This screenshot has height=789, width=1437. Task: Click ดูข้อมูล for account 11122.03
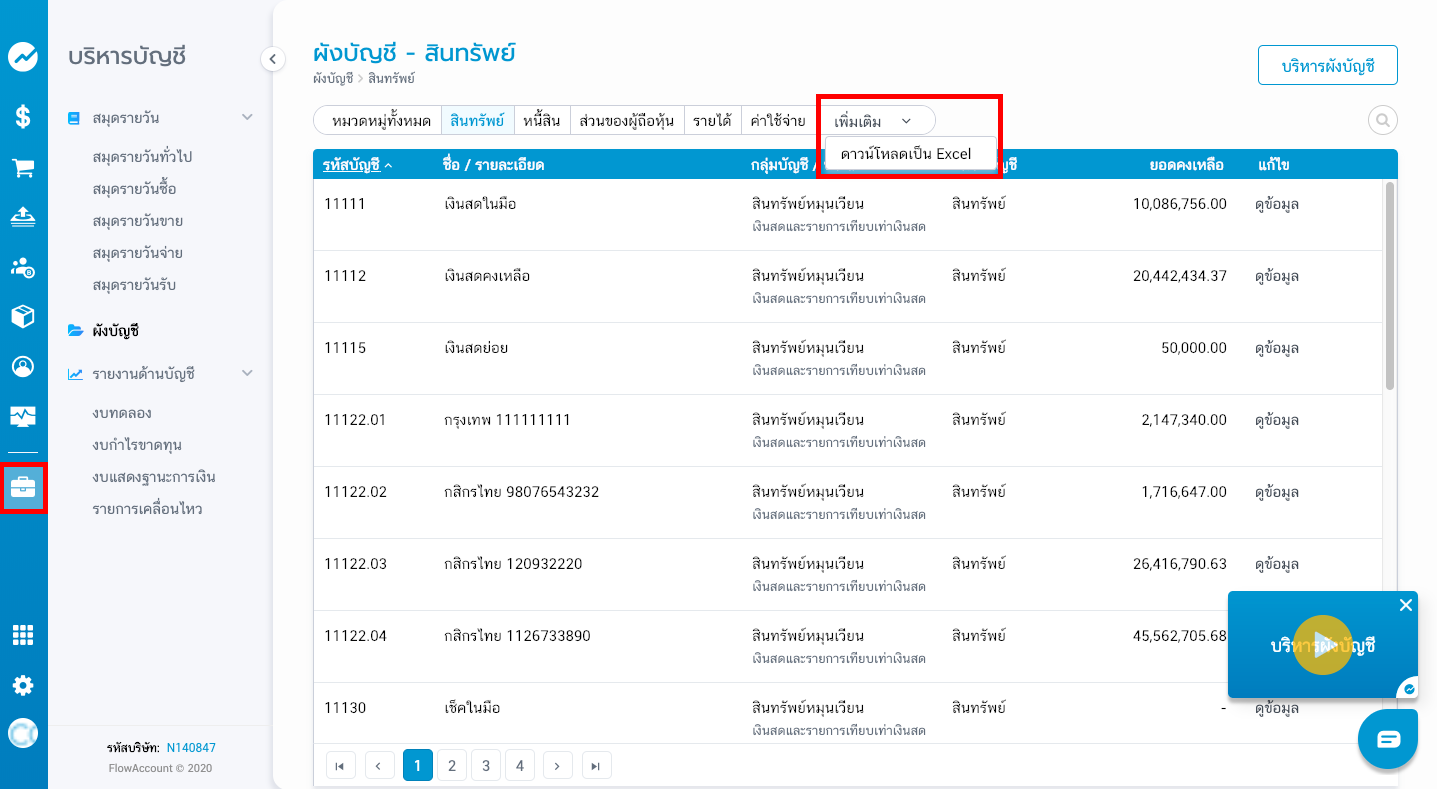click(x=1277, y=564)
